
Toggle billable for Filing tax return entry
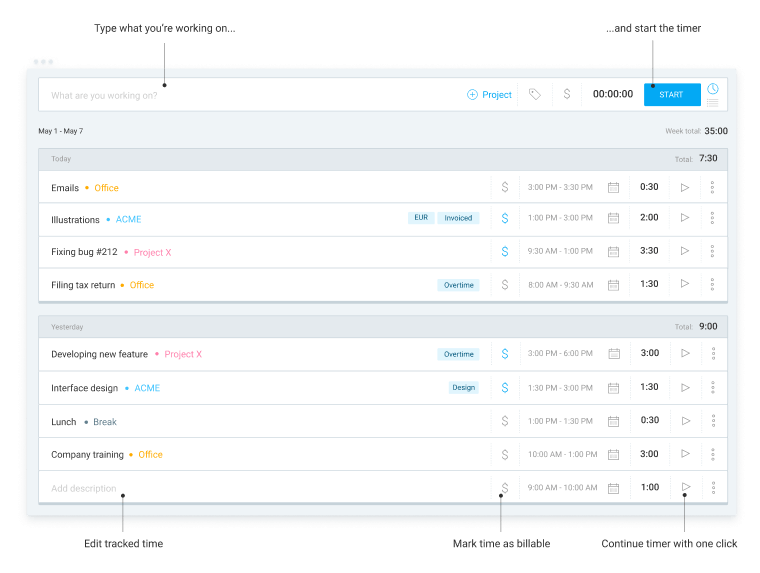505,285
